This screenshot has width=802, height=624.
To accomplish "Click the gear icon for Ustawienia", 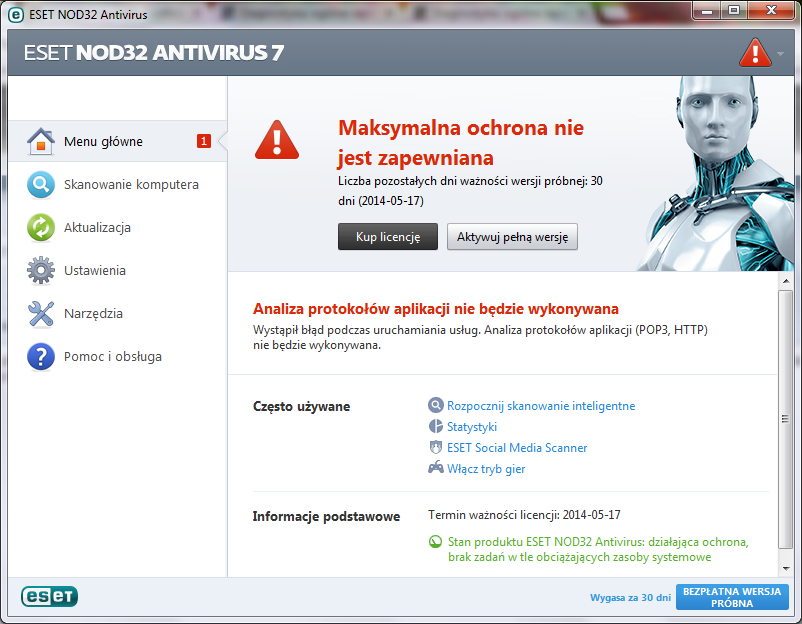I will (41, 270).
